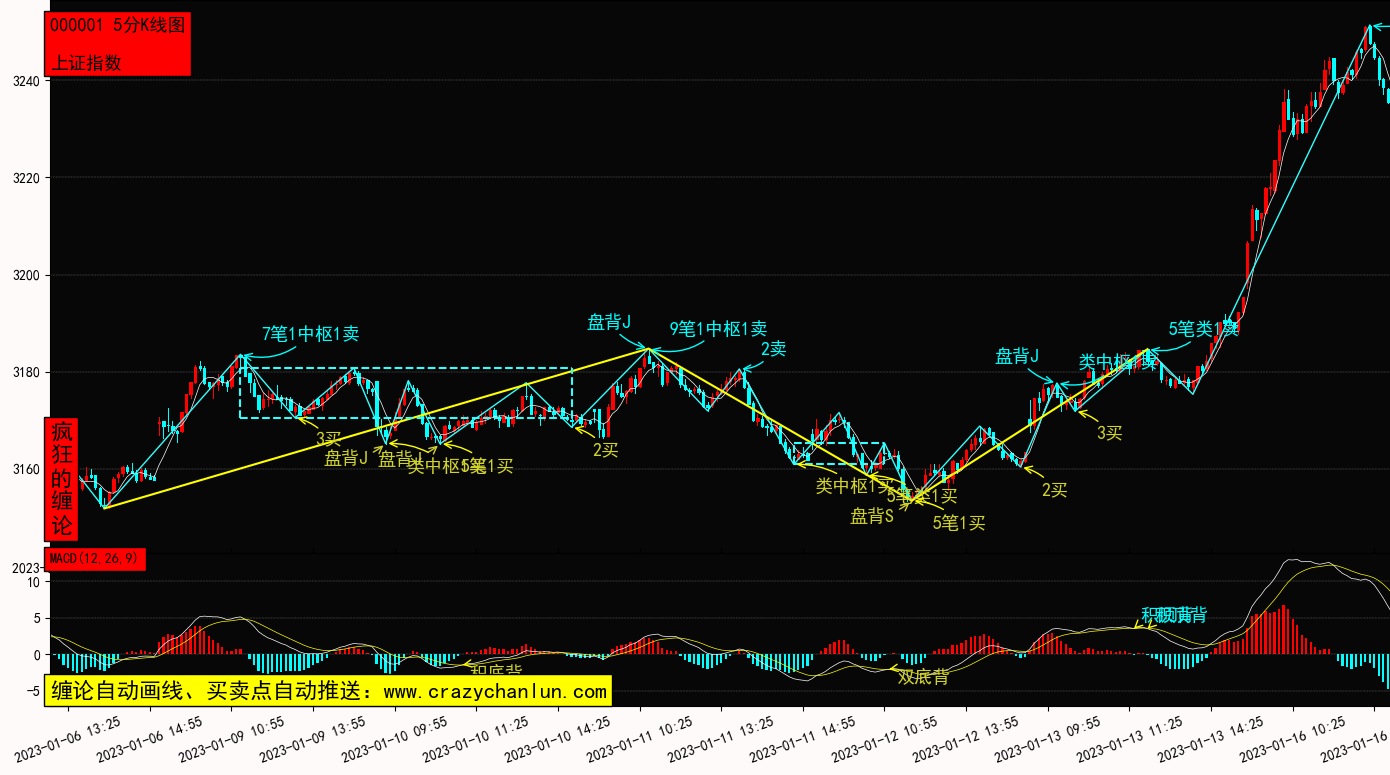Select time label 2023-01-11 10:25
The image size is (1390, 775).
[641, 738]
